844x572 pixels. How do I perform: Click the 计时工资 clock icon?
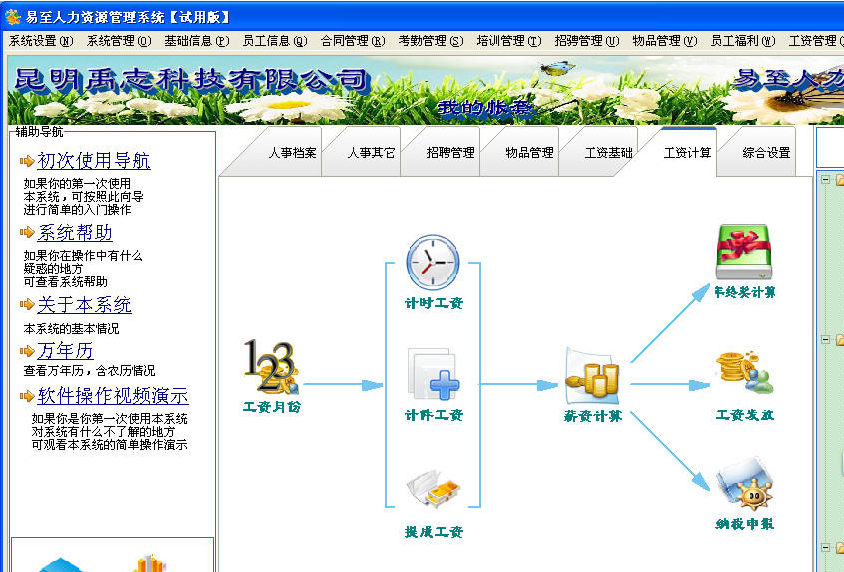(432, 263)
